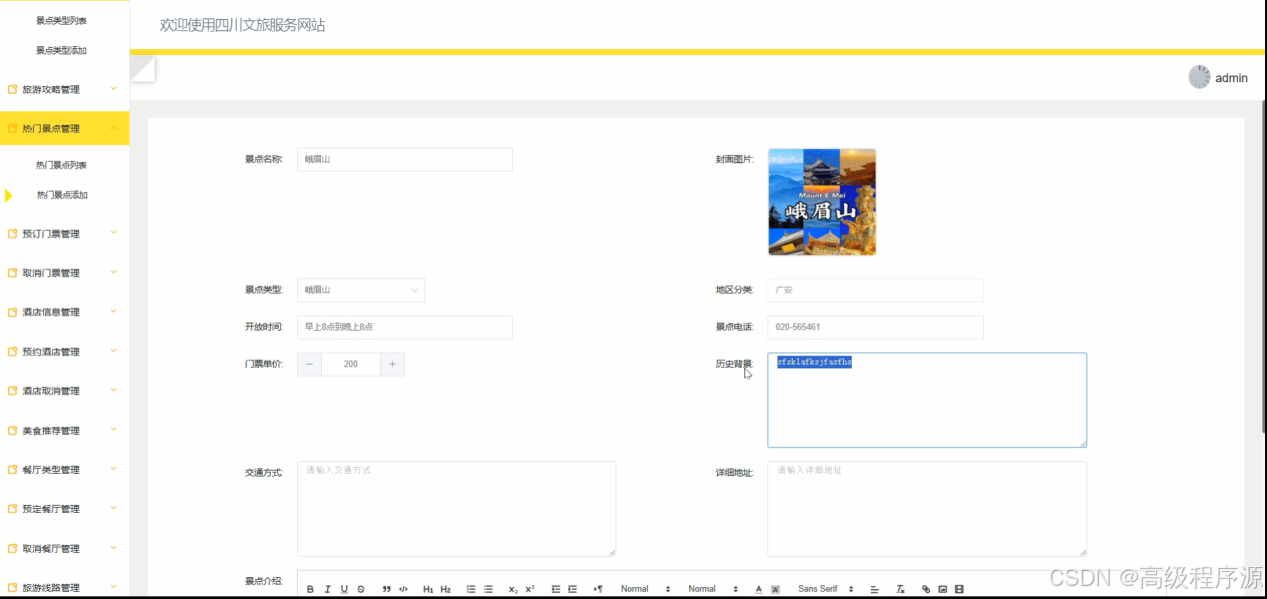Toggle text direction icon

click(x=598, y=589)
